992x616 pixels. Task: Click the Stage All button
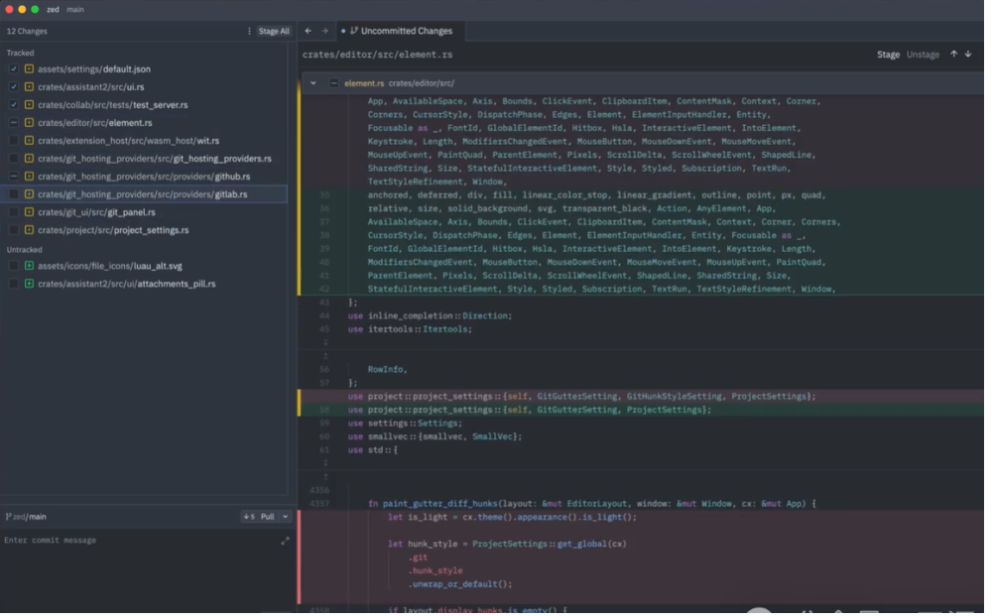[274, 31]
